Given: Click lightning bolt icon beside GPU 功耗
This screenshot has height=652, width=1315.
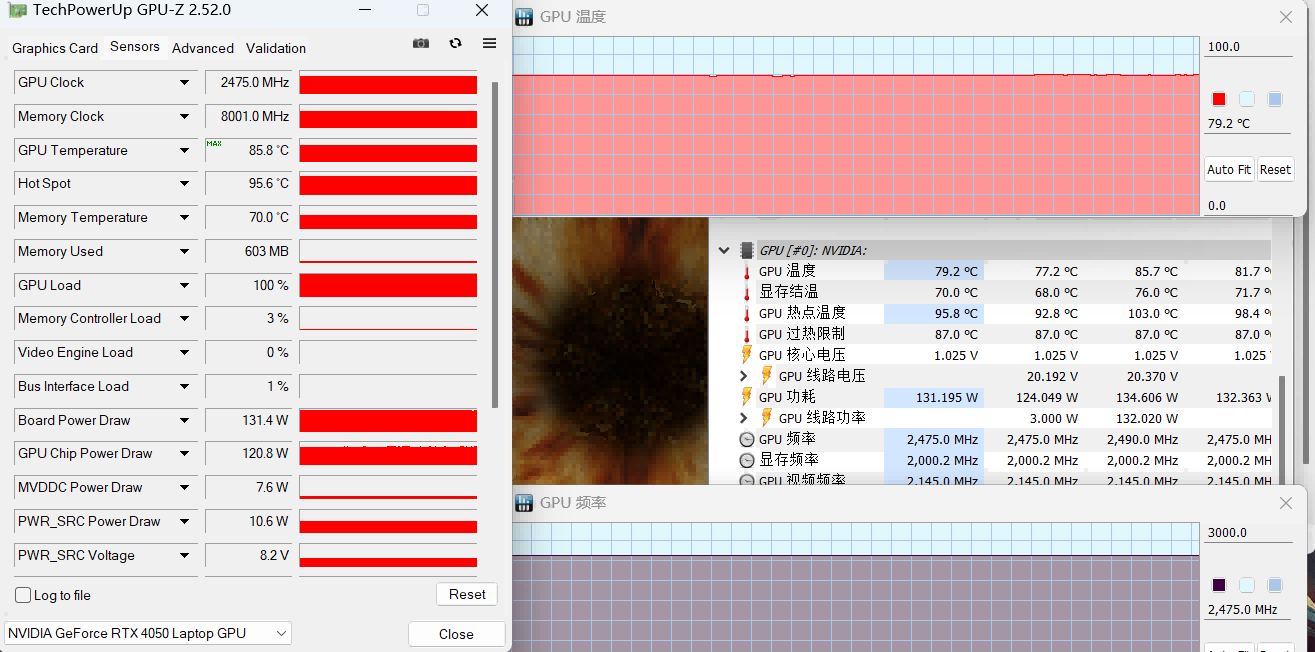Looking at the screenshot, I should pyautogui.click(x=745, y=397).
